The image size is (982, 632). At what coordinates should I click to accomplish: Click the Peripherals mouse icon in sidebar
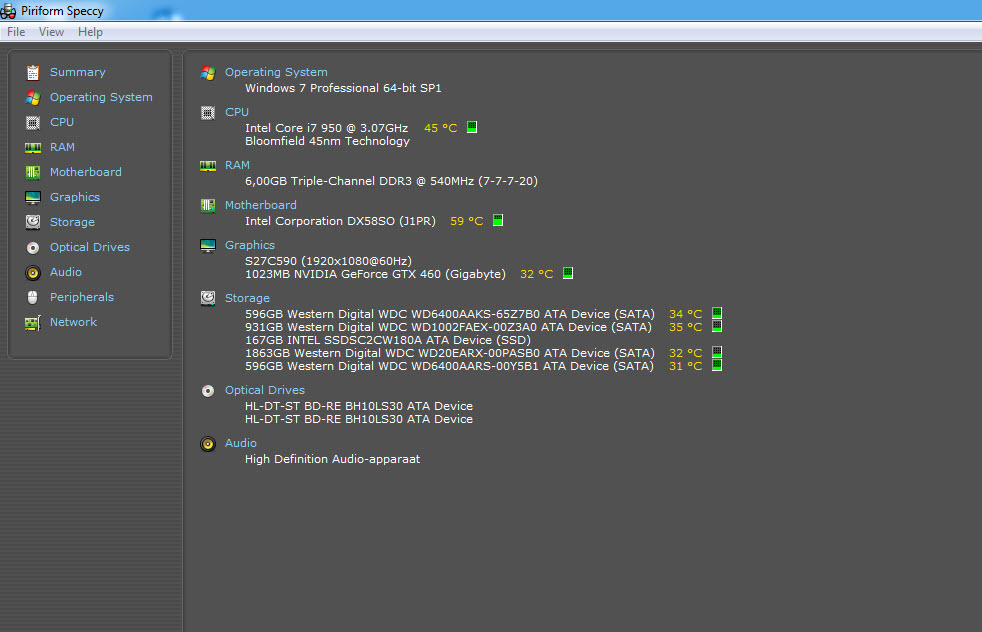(x=33, y=298)
